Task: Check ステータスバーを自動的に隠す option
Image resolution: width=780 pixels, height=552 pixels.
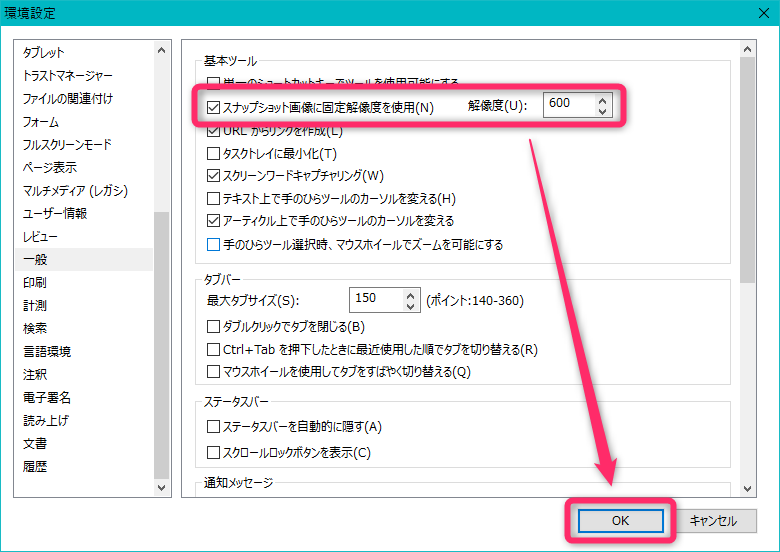Action: point(213,427)
